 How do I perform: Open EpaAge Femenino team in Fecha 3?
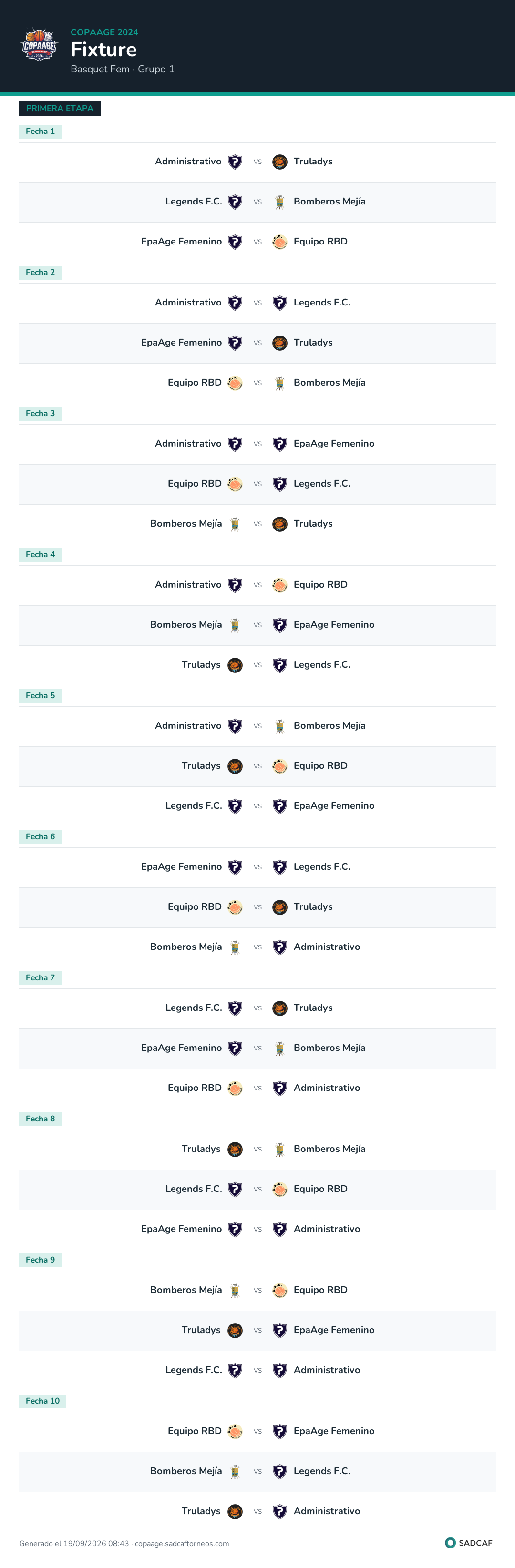click(x=334, y=444)
